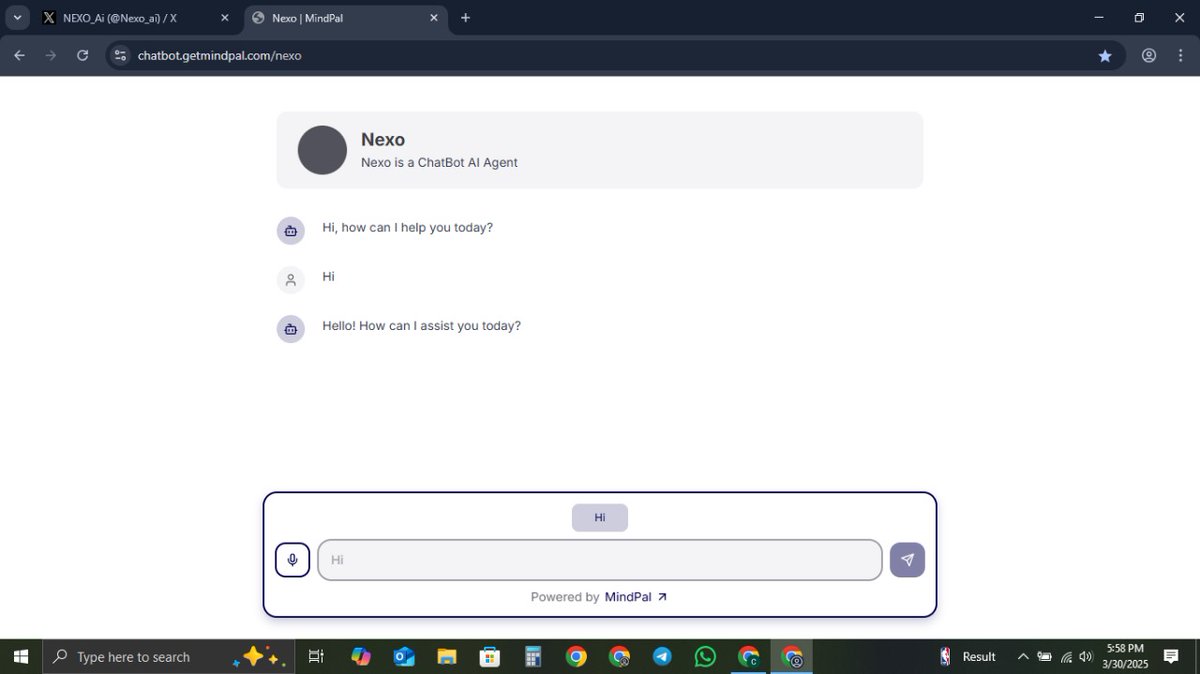Click inside the chat message input field
This screenshot has width=1200, height=674.
click(x=600, y=560)
